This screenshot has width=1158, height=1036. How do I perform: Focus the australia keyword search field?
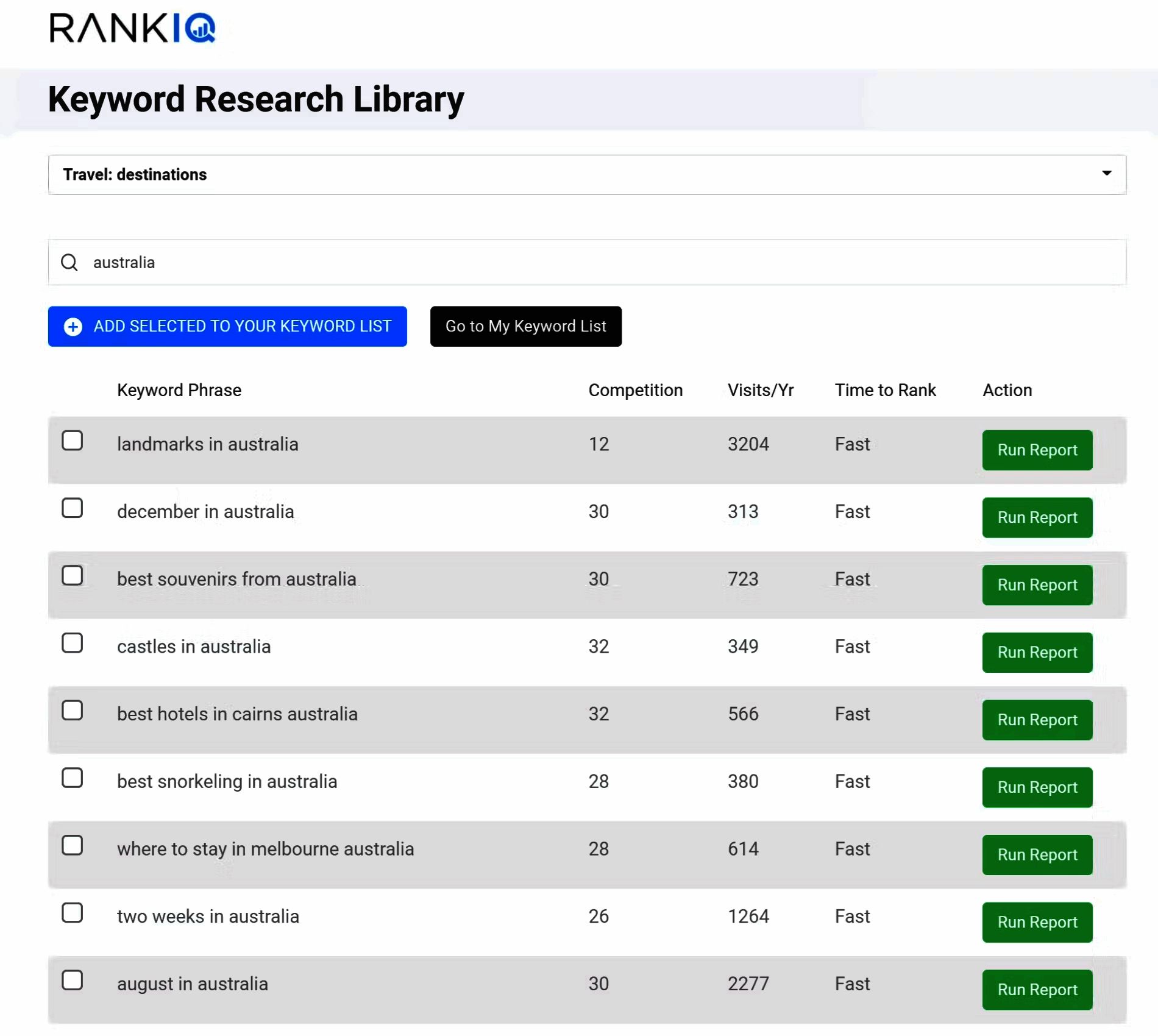tap(597, 263)
